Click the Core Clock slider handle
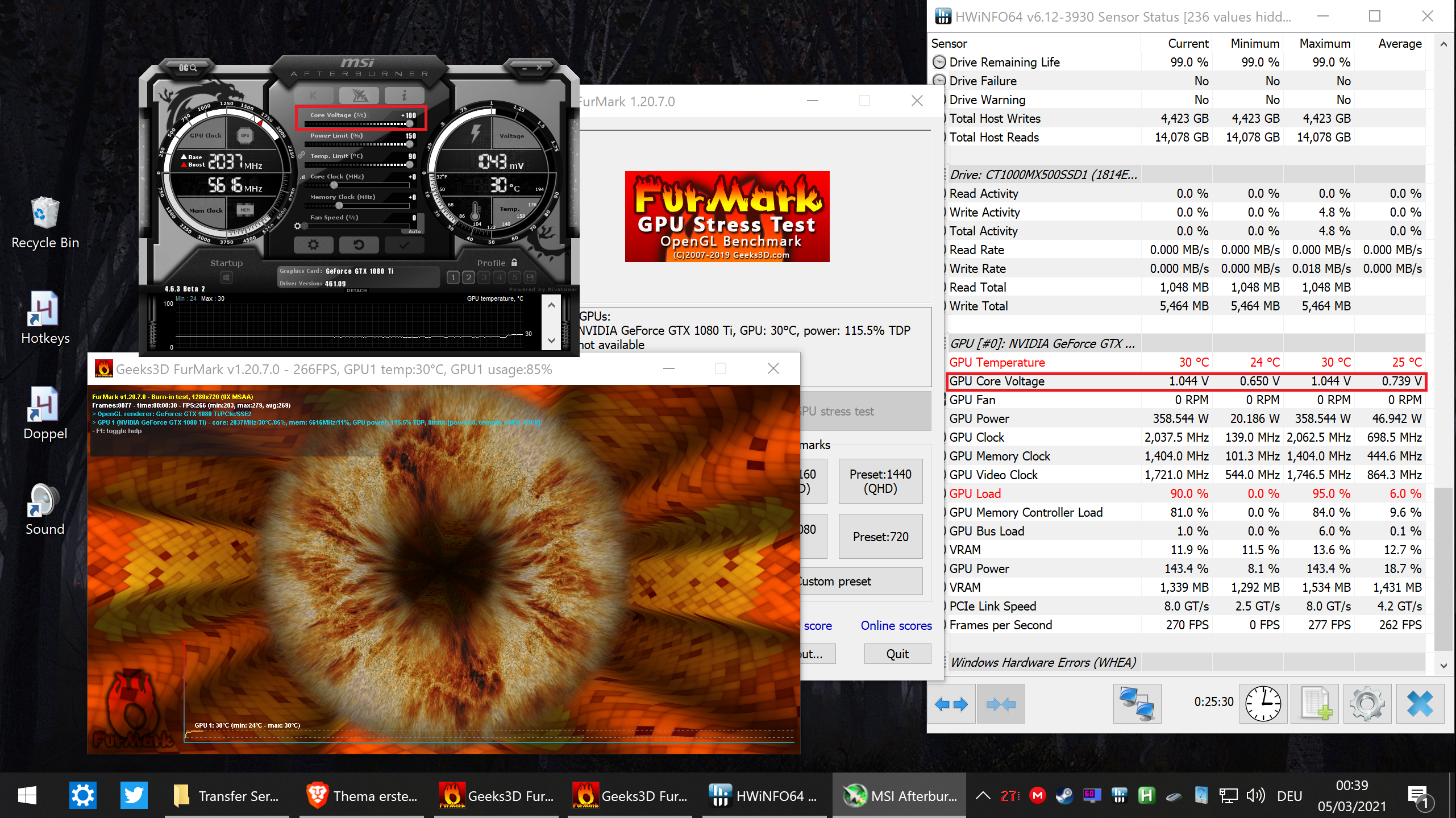 (334, 185)
